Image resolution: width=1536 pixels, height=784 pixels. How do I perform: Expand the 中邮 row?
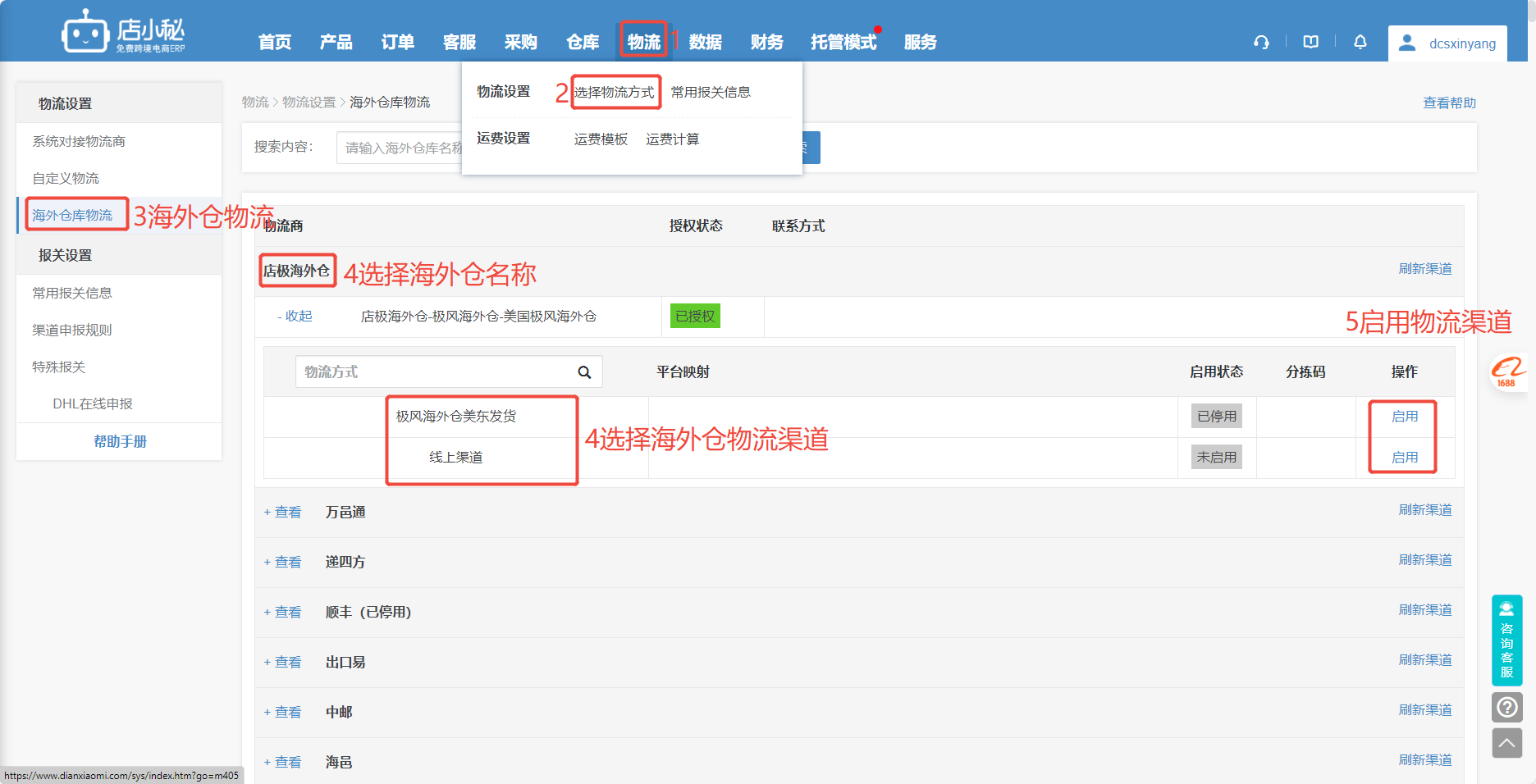(x=282, y=713)
